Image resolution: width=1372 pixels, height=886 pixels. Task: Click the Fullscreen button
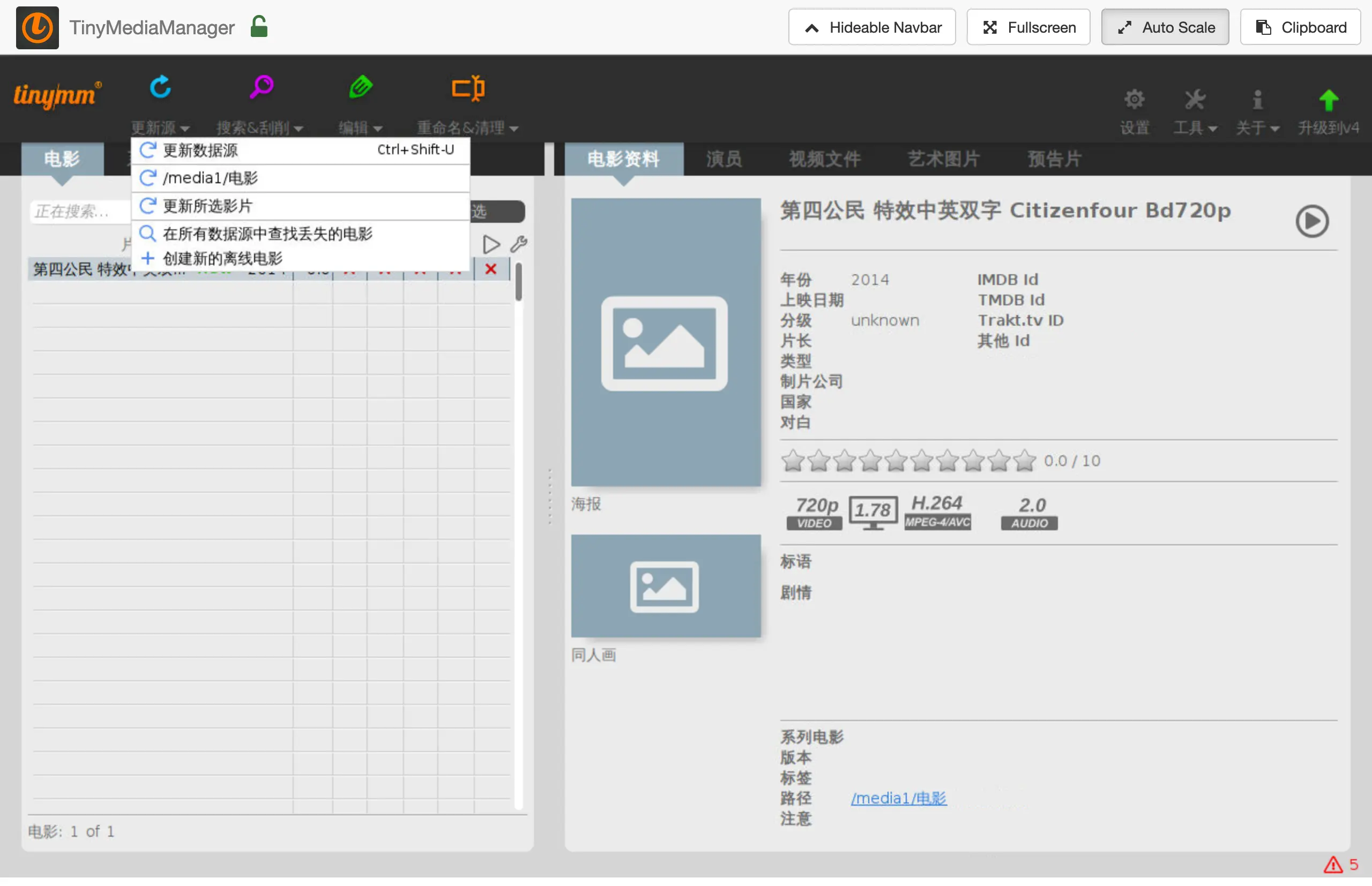[x=1028, y=27]
